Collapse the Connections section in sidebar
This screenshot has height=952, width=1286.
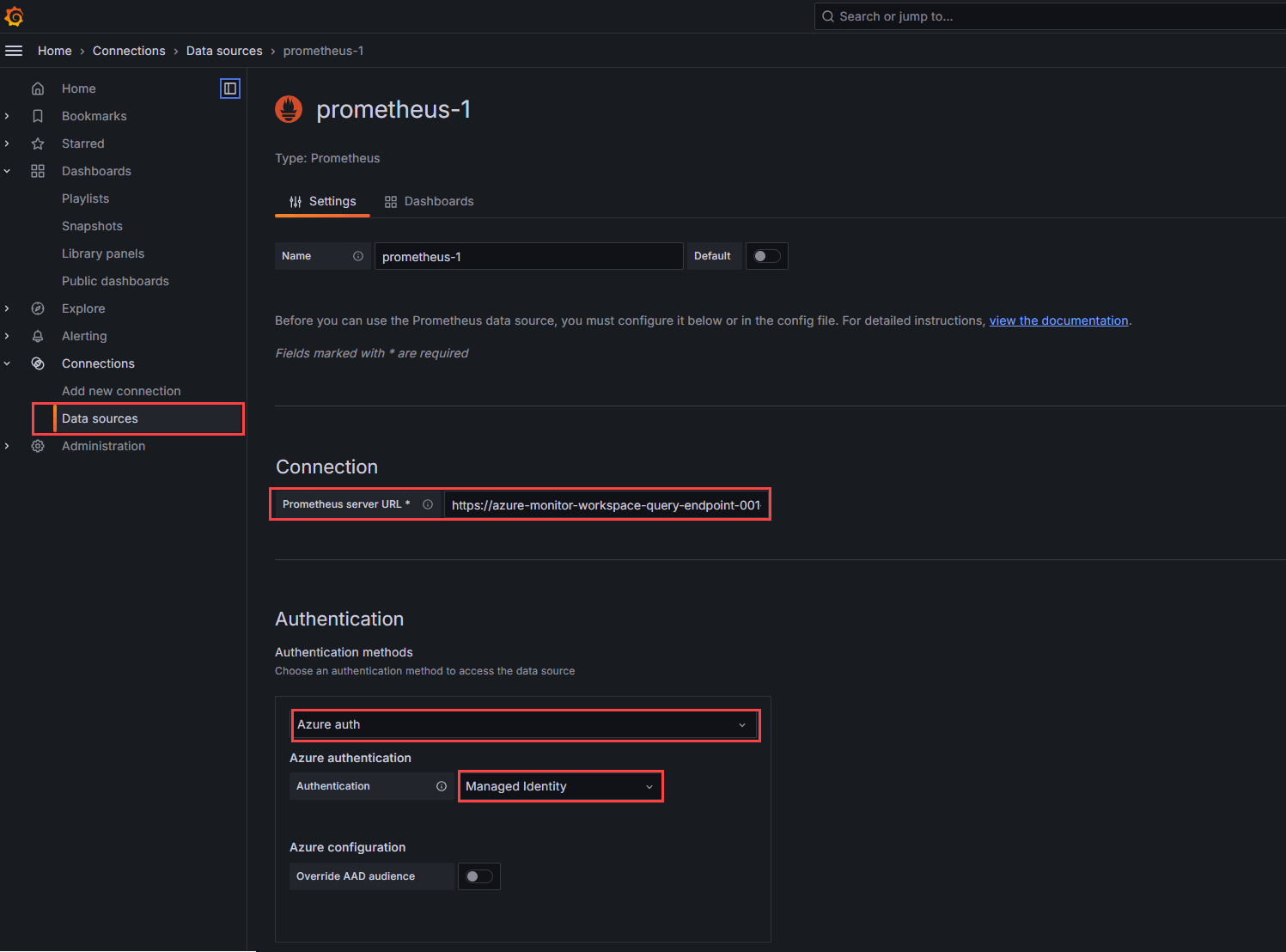[7, 363]
